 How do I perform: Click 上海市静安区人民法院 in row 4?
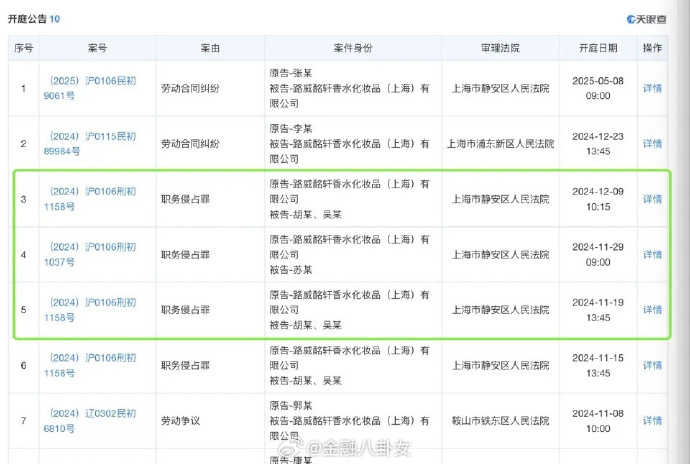pyautogui.click(x=500, y=255)
